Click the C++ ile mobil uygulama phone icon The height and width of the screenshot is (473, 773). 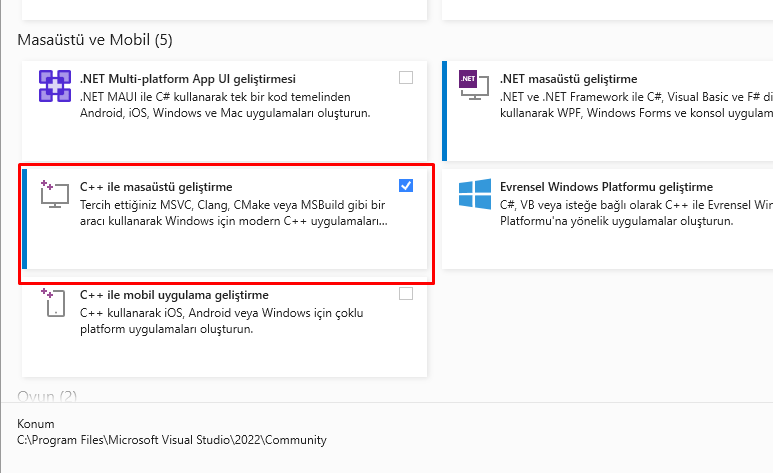(x=53, y=302)
